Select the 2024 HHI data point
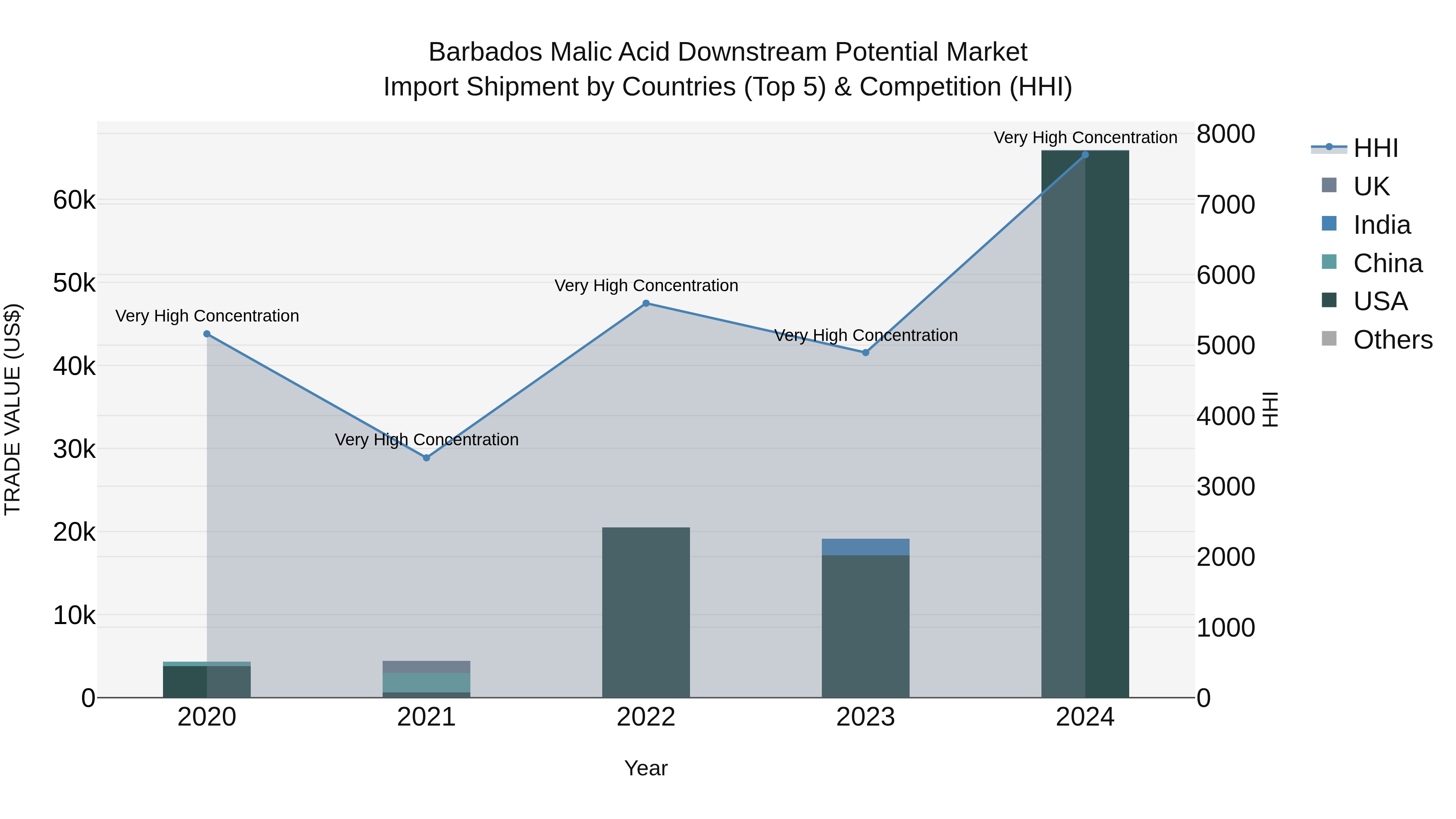The image size is (1456, 819). pyautogui.click(x=1085, y=155)
